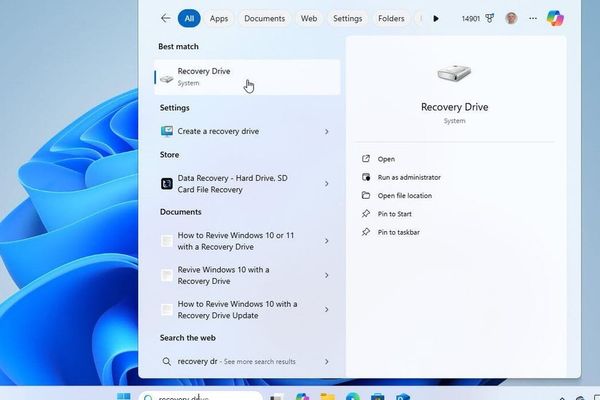Click the Open file location folder icon
The height and width of the screenshot is (400, 600).
pos(366,195)
